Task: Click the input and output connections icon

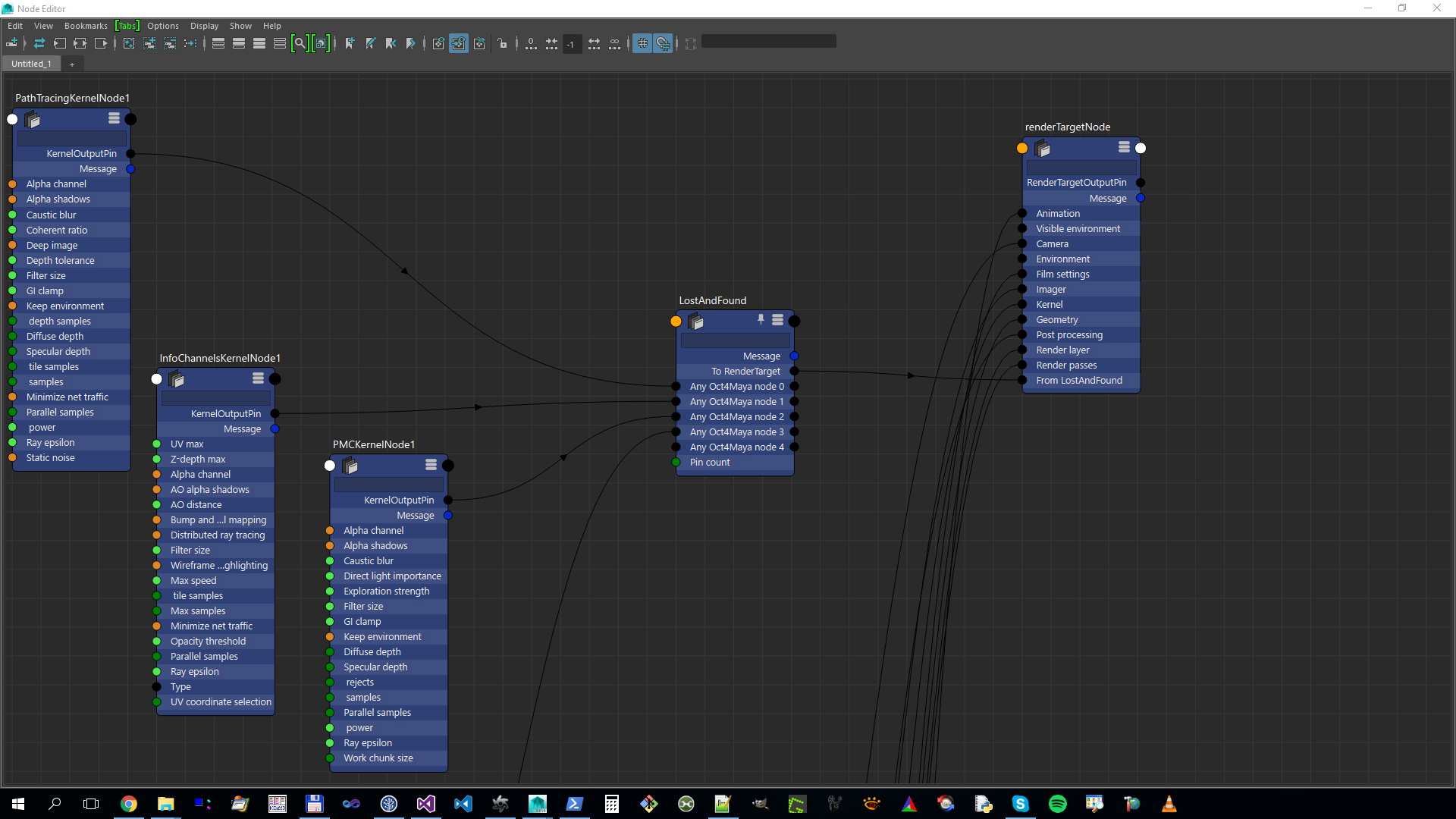Action: click(80, 43)
